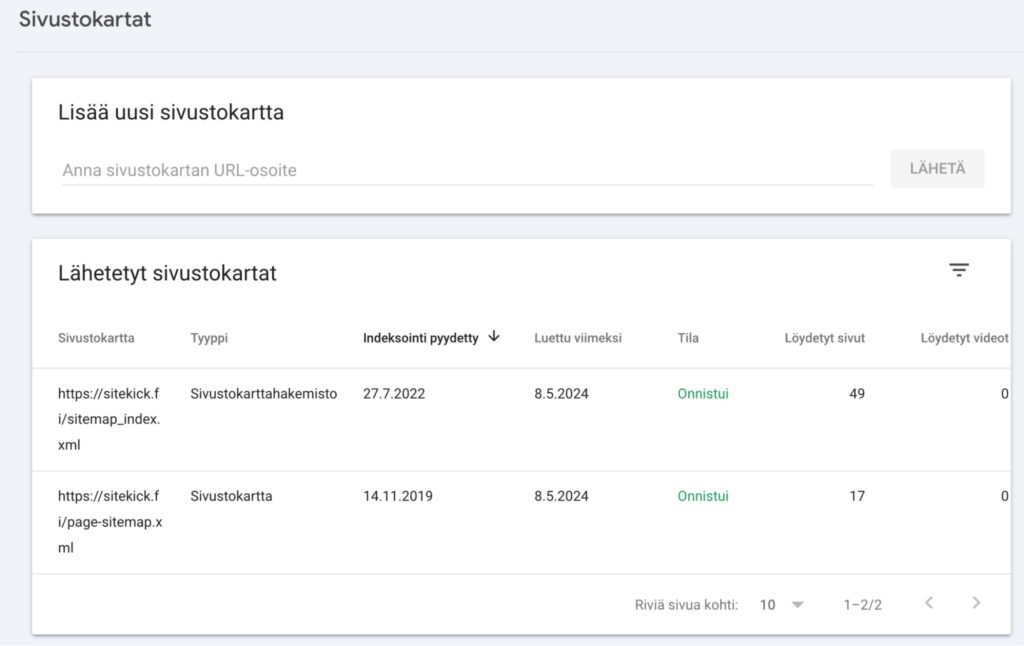This screenshot has height=646, width=1024.
Task: Open the sitemap_index.xml sitemap row
Action: point(109,419)
